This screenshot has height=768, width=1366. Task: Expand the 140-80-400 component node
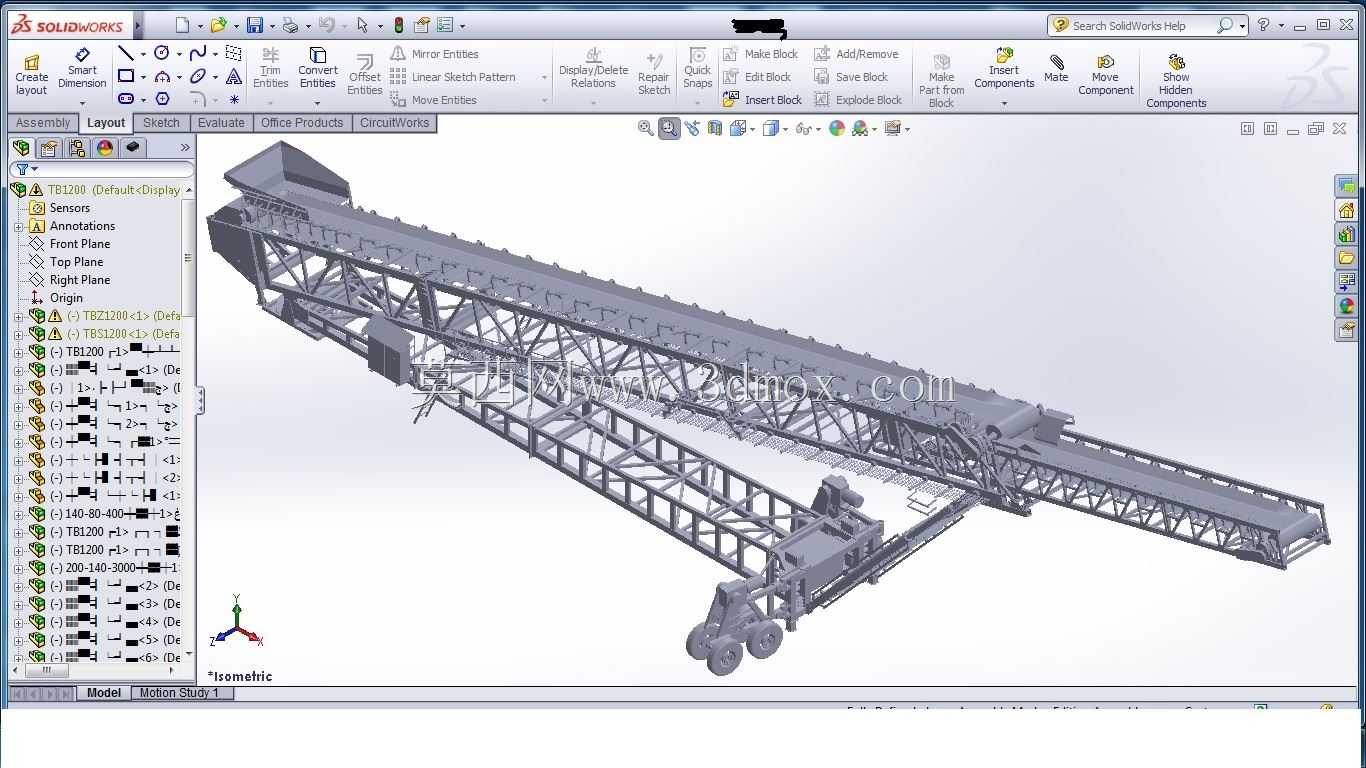18,514
